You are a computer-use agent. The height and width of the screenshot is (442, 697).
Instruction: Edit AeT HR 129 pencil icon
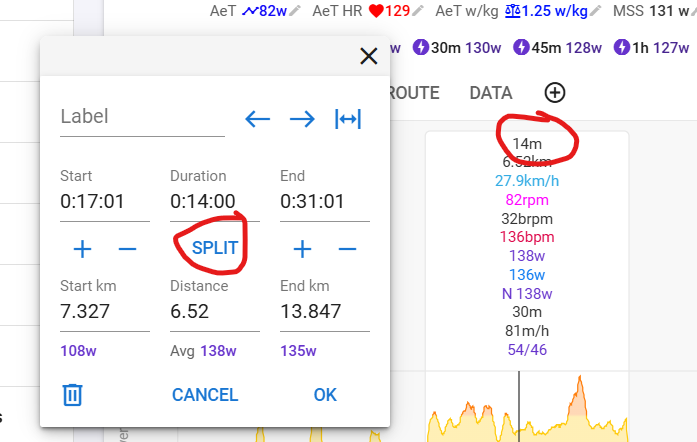point(417,11)
